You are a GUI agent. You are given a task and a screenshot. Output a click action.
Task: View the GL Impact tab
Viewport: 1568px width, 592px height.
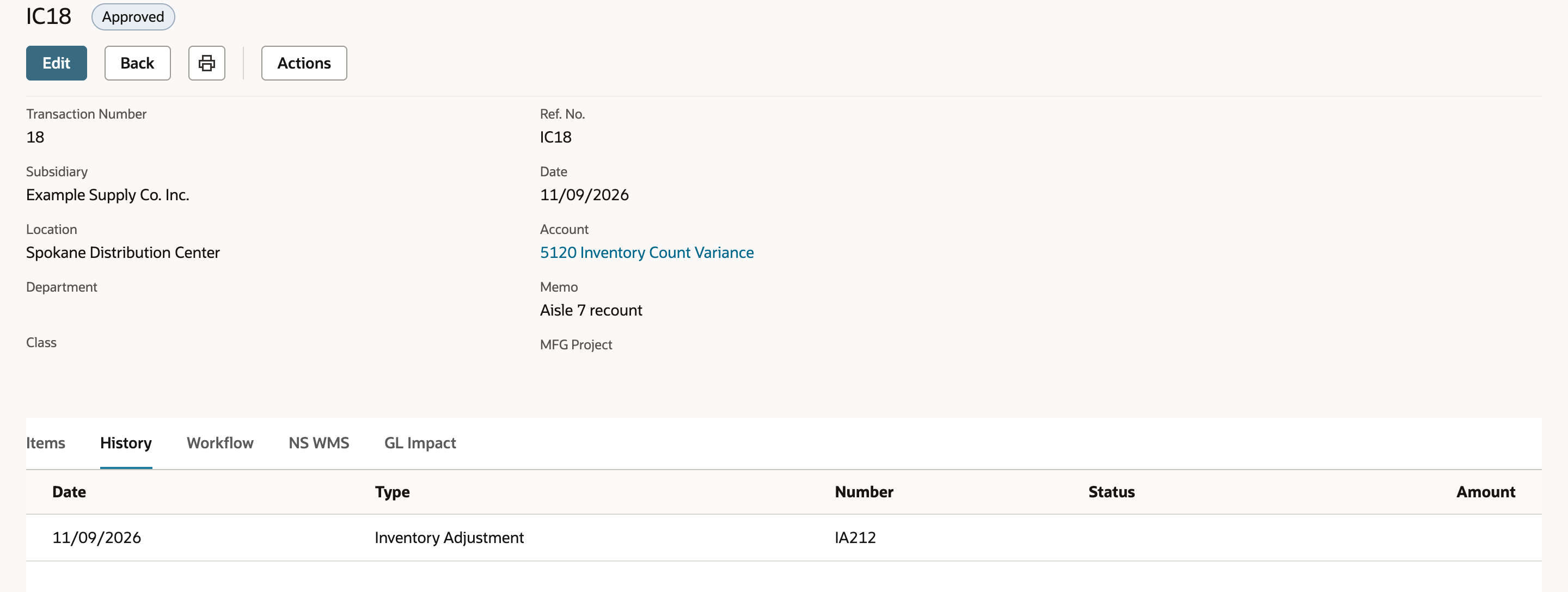click(420, 442)
